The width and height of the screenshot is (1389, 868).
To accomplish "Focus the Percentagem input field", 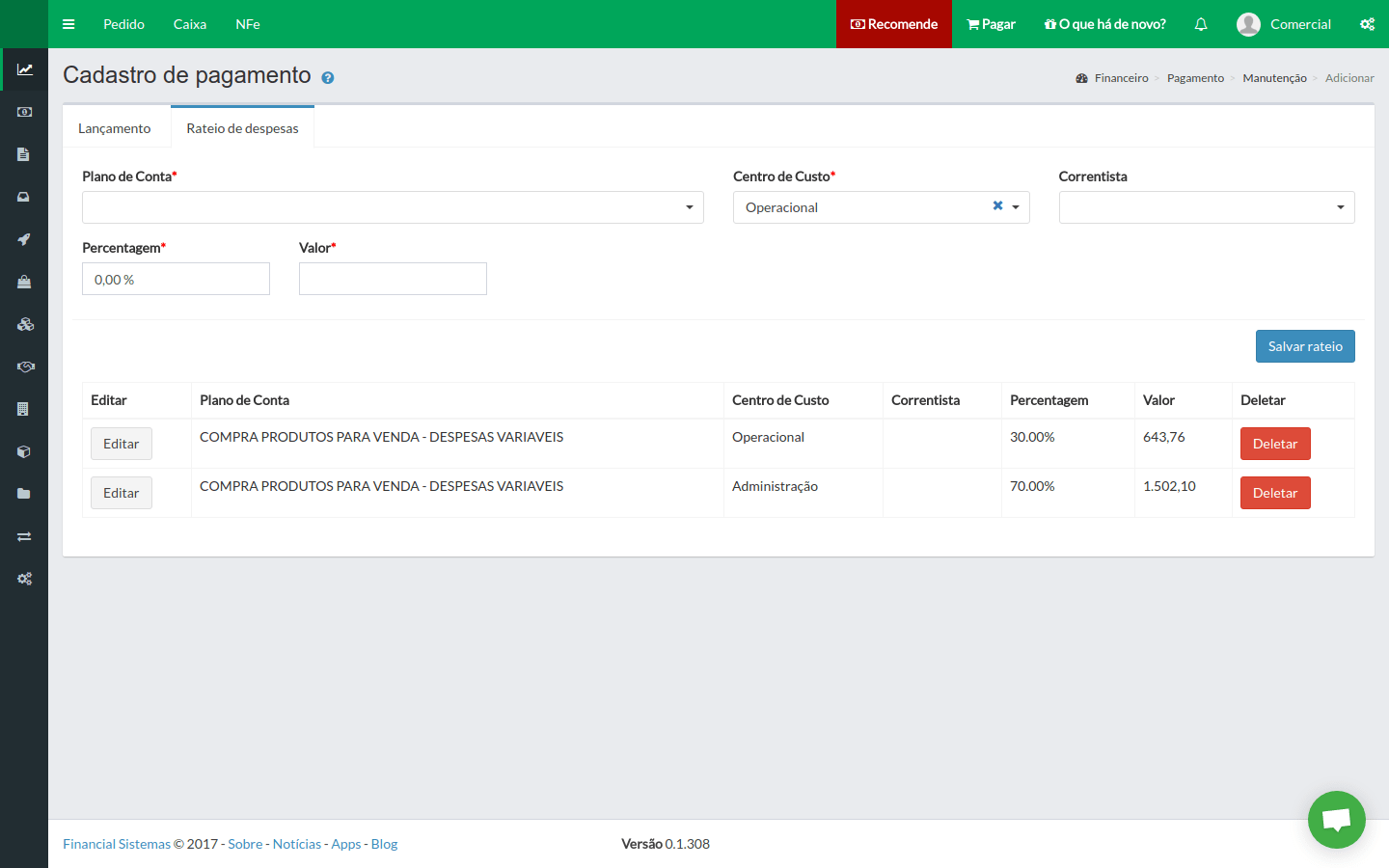I will click(x=176, y=279).
